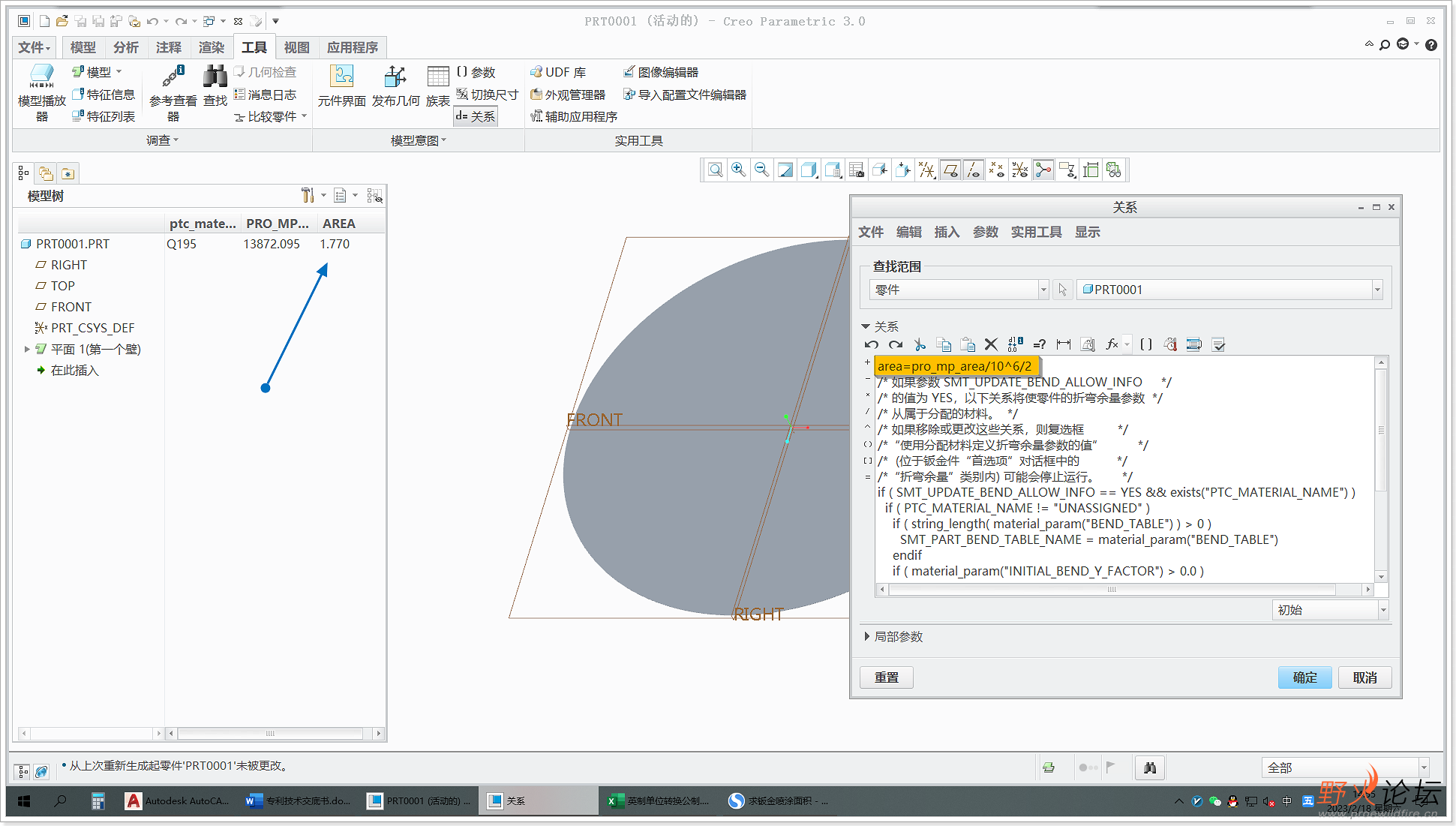Click the relations editor horizontal scrollbar
The height and width of the screenshot is (826, 1456).
[1124, 590]
